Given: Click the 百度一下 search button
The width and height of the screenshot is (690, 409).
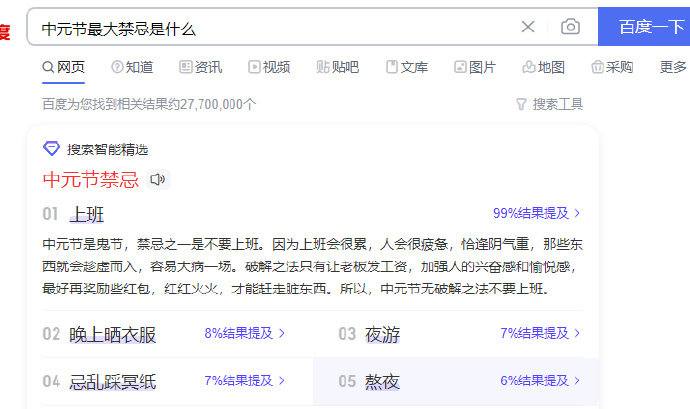Looking at the screenshot, I should [x=644, y=26].
